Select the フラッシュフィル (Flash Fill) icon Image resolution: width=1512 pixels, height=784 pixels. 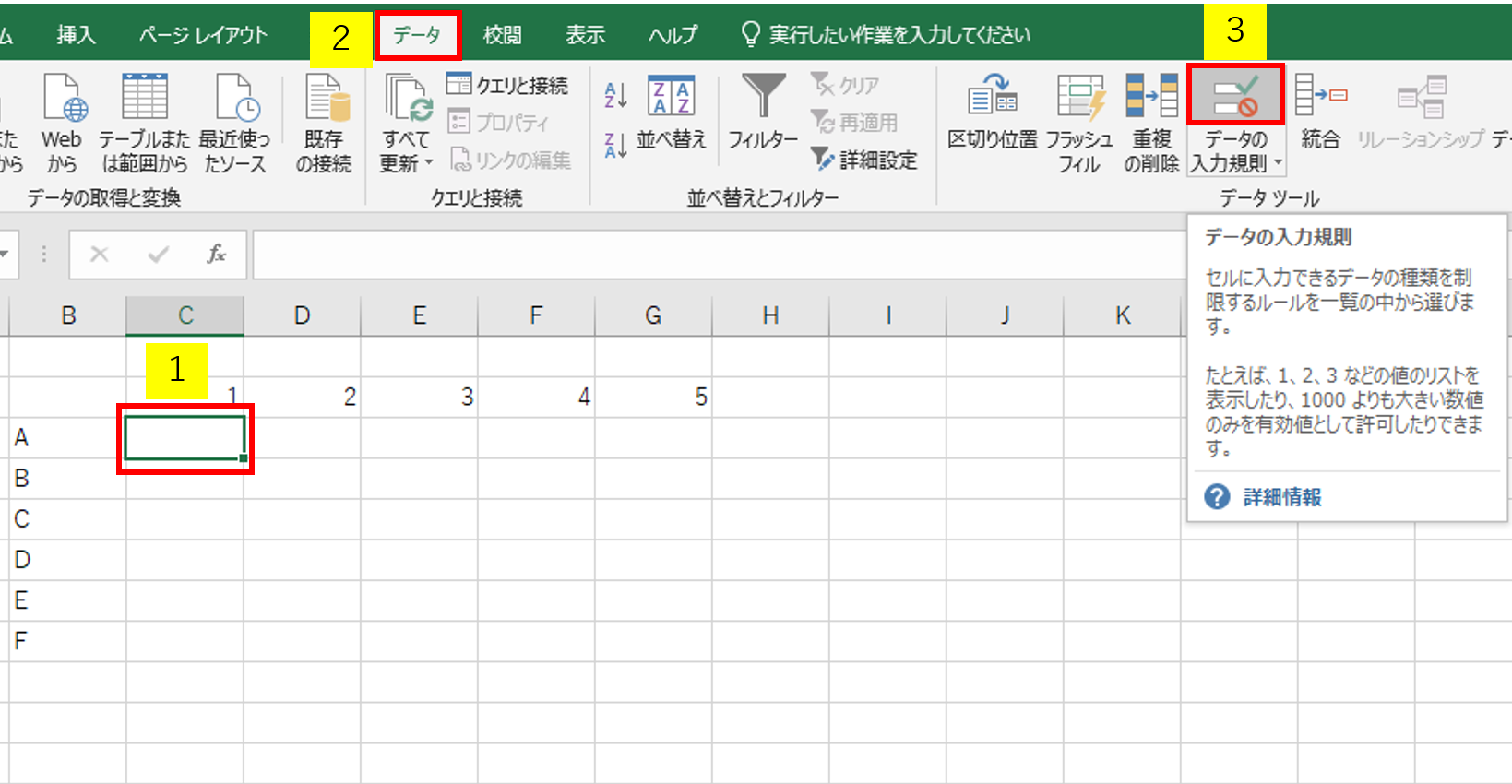coord(1079,97)
